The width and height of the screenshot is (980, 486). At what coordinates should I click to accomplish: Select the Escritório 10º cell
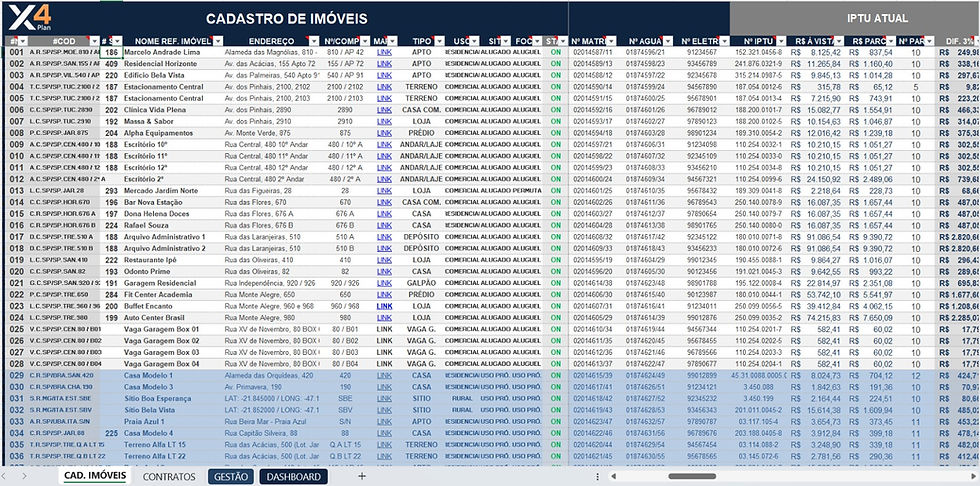pyautogui.click(x=172, y=144)
